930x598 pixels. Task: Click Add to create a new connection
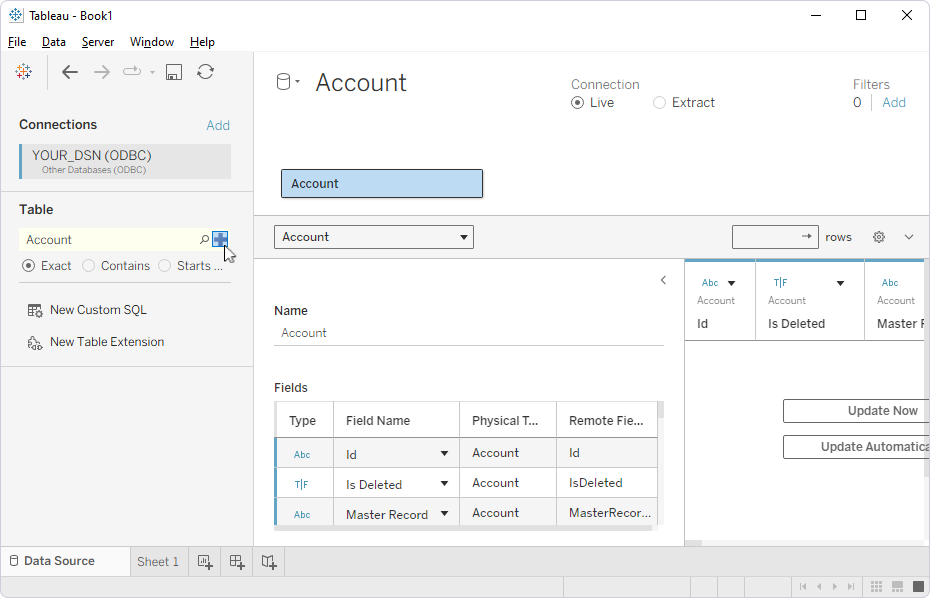click(218, 124)
